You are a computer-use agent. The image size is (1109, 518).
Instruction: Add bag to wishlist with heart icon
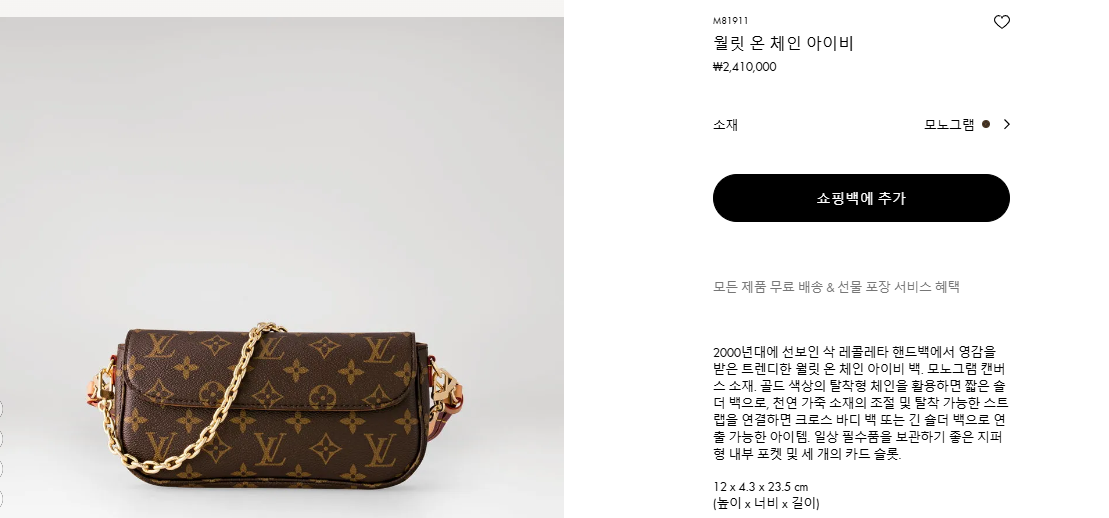tap(1001, 22)
